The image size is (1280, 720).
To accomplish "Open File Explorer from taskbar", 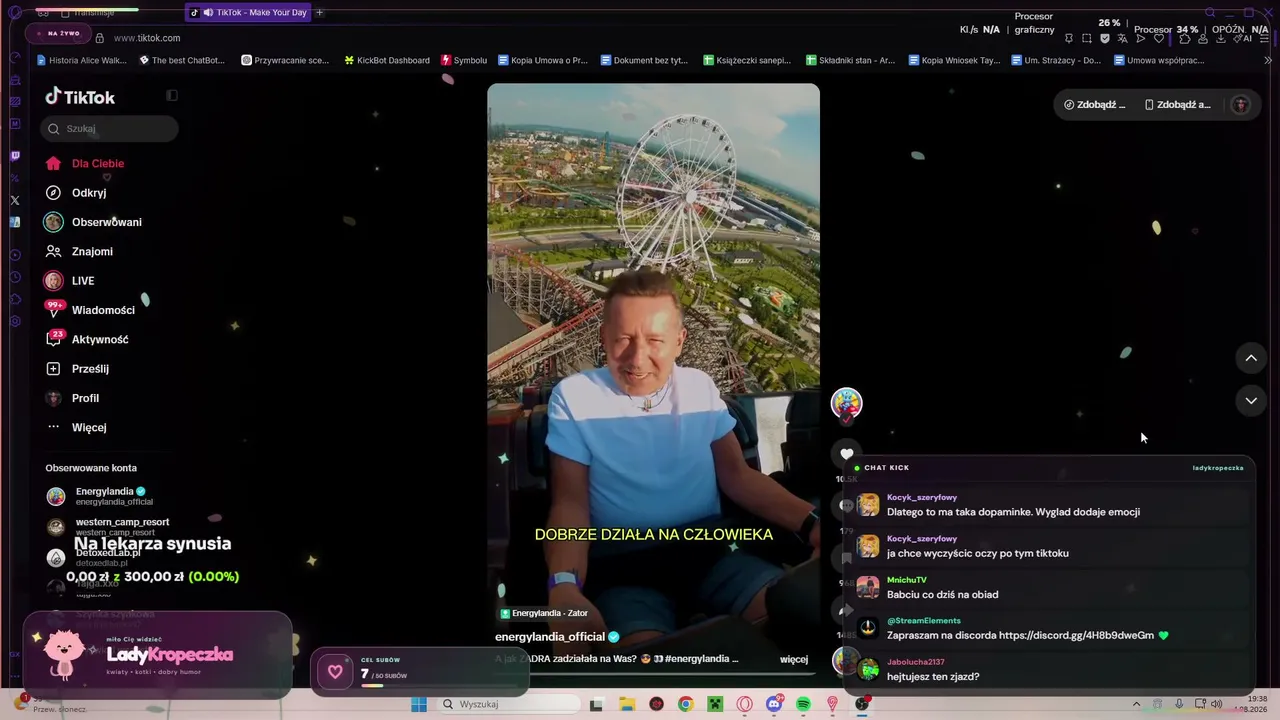I will click(627, 704).
